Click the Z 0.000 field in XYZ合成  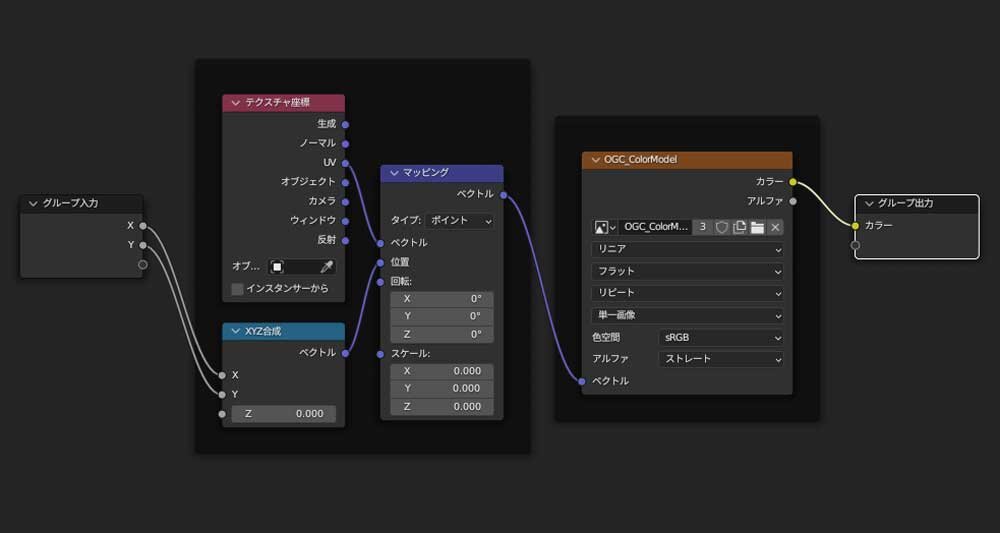[283, 414]
